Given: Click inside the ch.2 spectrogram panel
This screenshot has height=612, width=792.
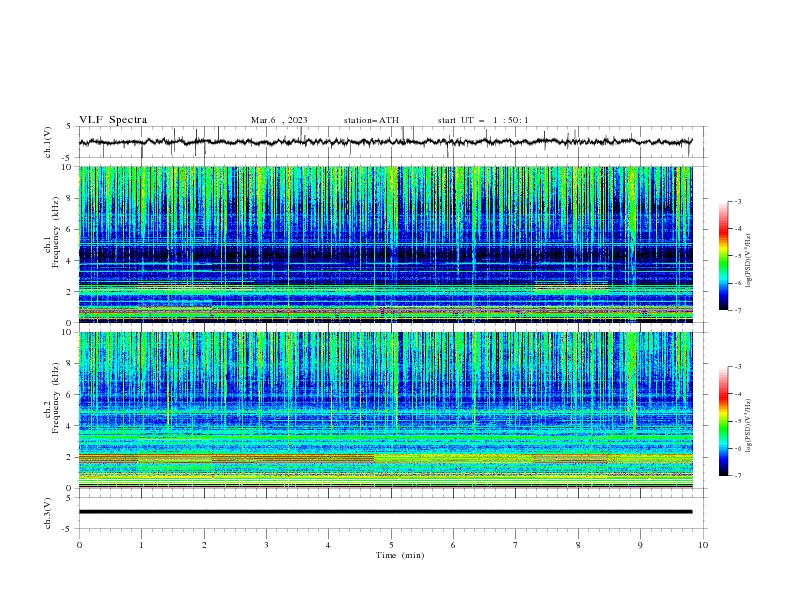Looking at the screenshot, I should click(x=385, y=410).
